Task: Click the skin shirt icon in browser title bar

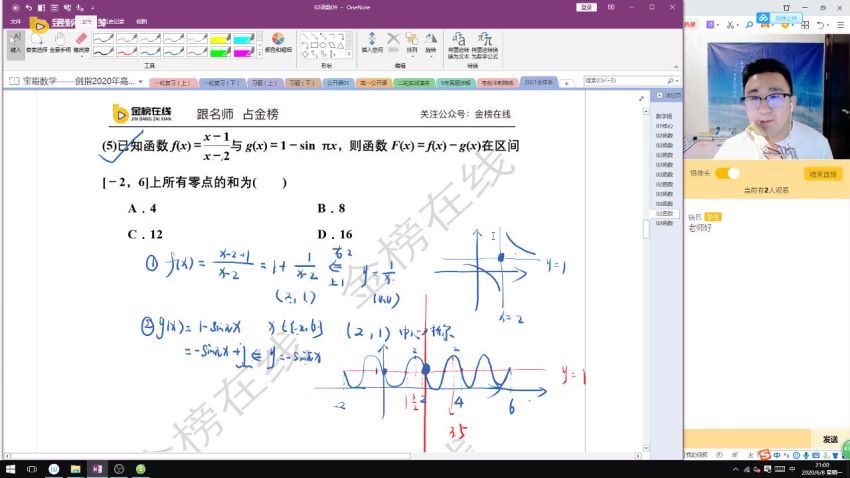Action: tap(787, 8)
